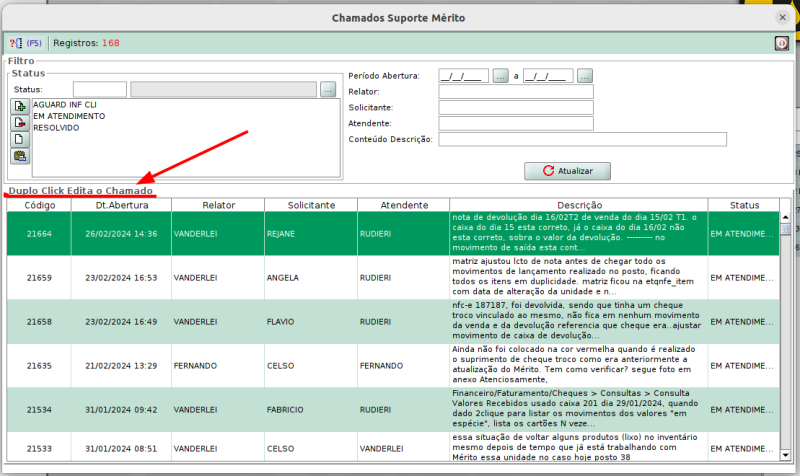The image size is (800, 476).
Task: Select AGUARD INF CLI in status list
Action: [65, 105]
